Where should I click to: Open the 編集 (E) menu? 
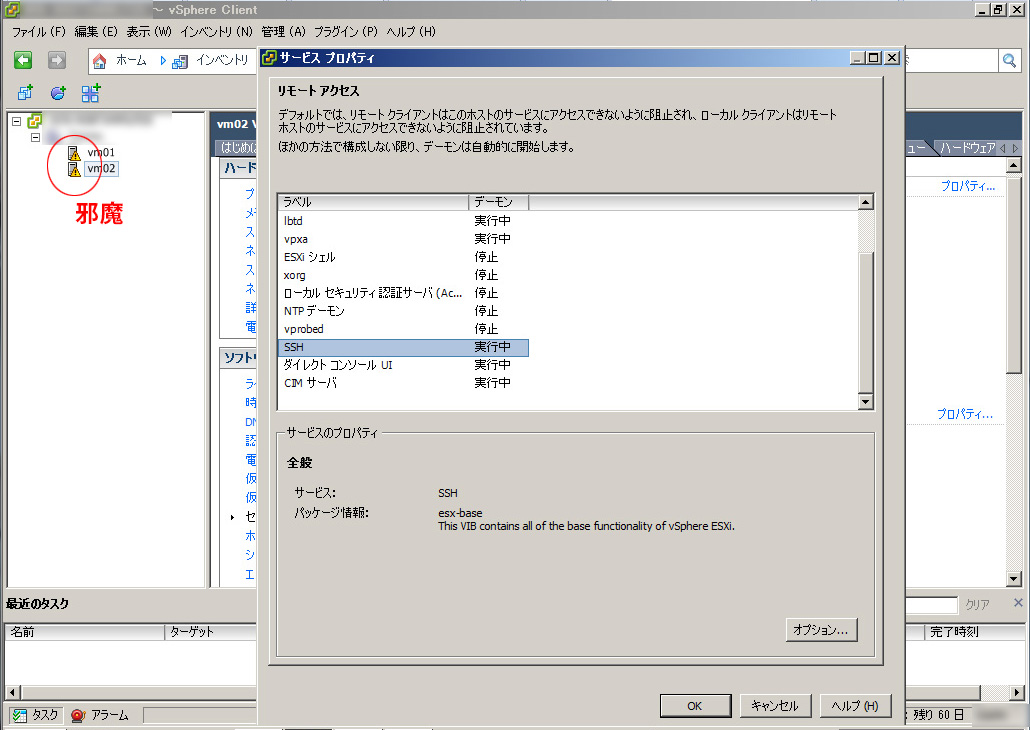(x=96, y=32)
